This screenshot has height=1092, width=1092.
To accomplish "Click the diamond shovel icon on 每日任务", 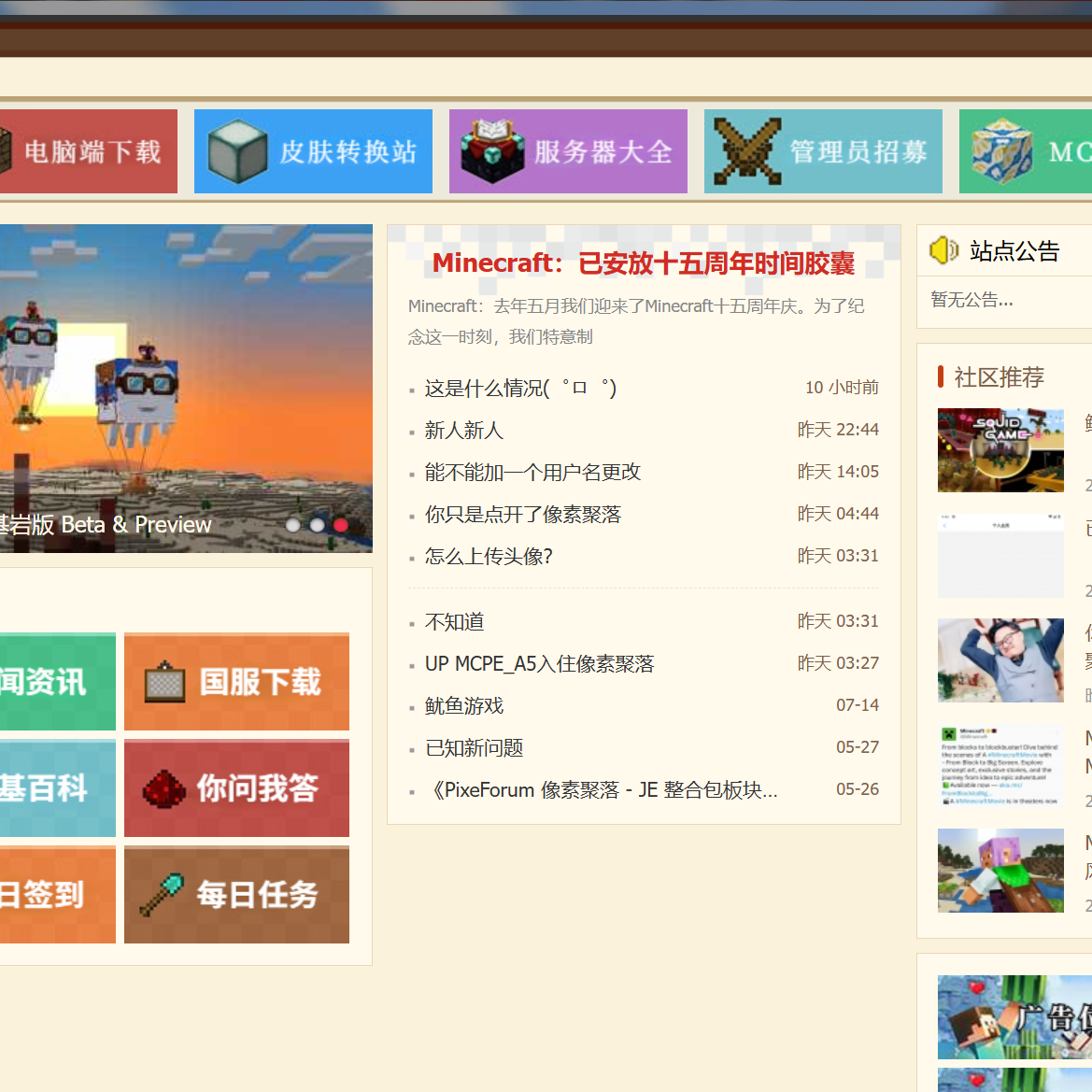I will pos(163,895).
